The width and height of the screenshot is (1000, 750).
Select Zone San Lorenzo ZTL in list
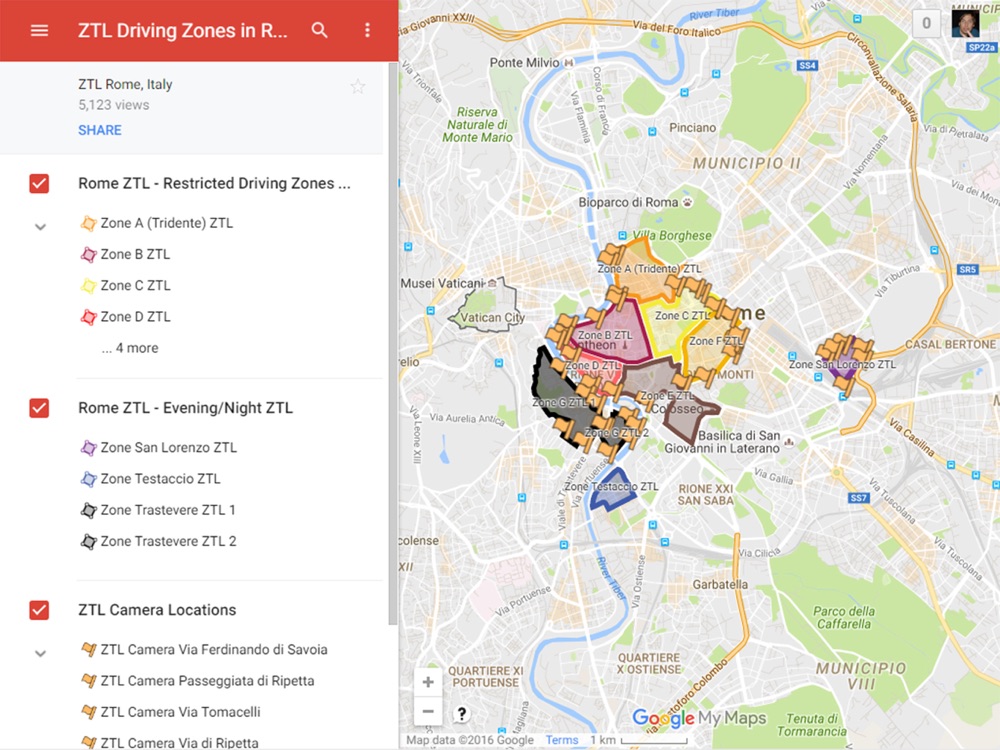(168, 448)
